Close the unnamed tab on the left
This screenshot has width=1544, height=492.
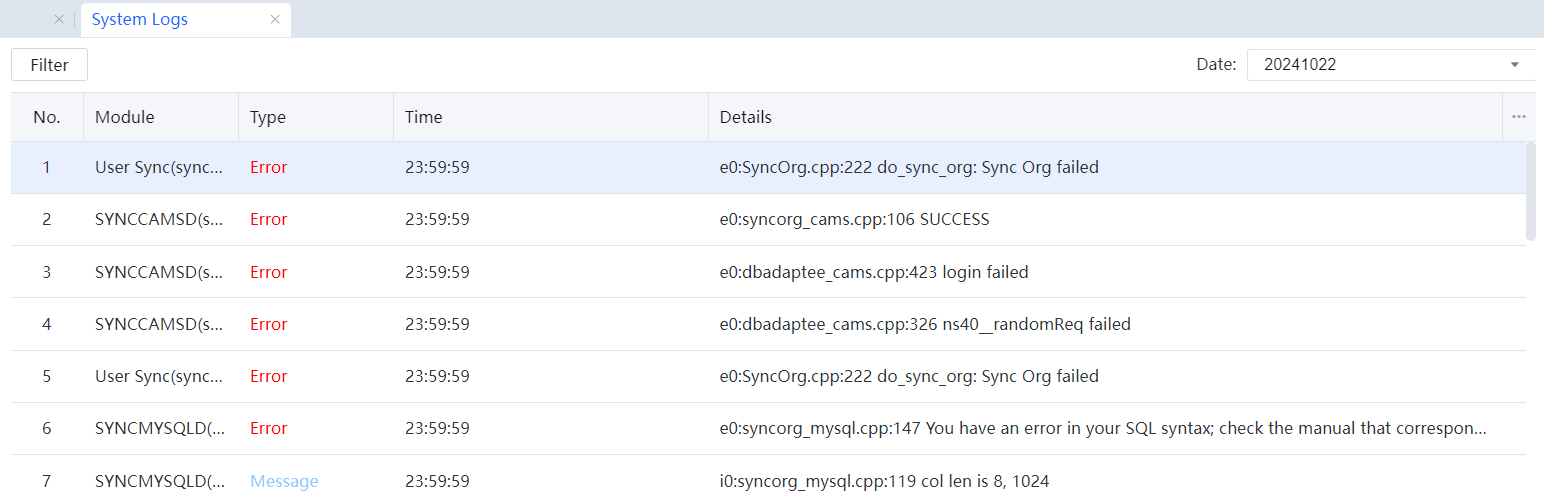58,20
